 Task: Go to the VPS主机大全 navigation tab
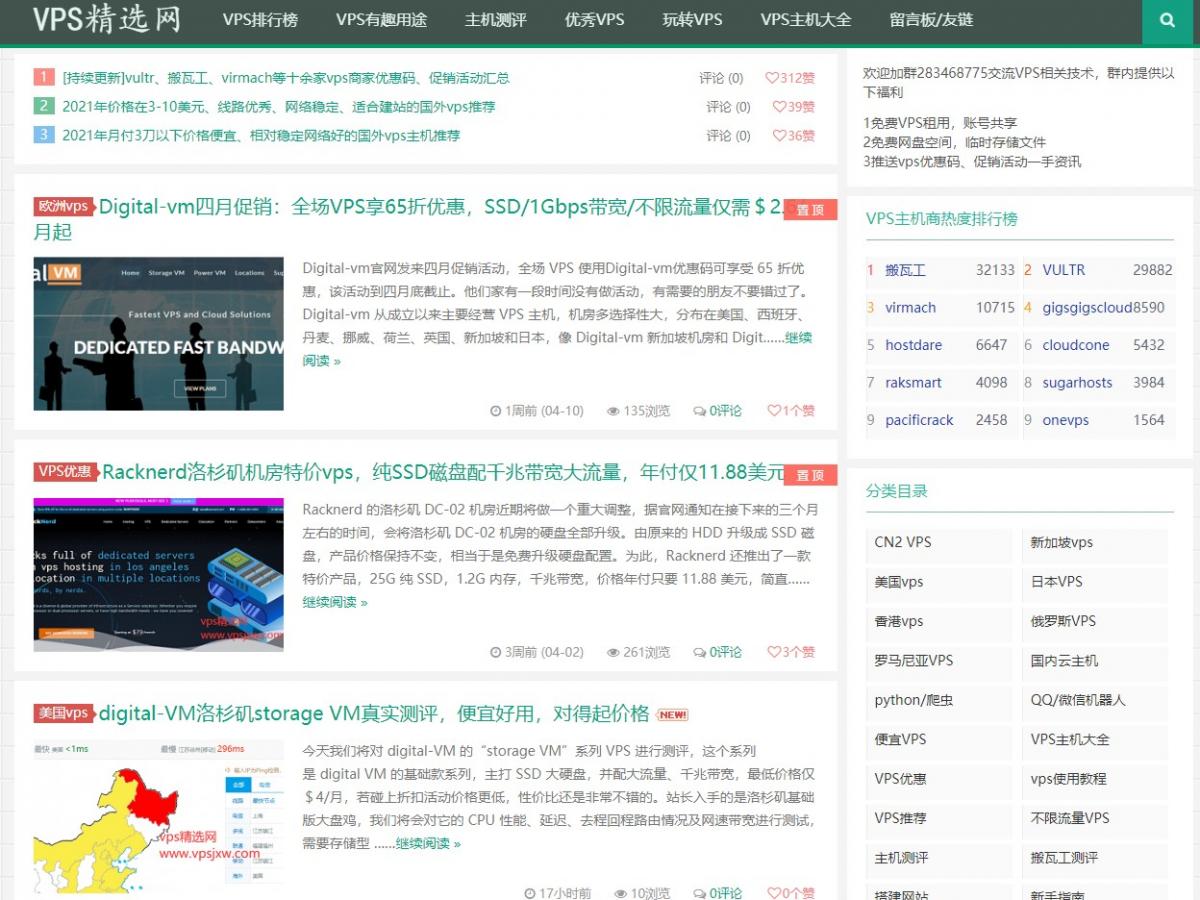806,20
